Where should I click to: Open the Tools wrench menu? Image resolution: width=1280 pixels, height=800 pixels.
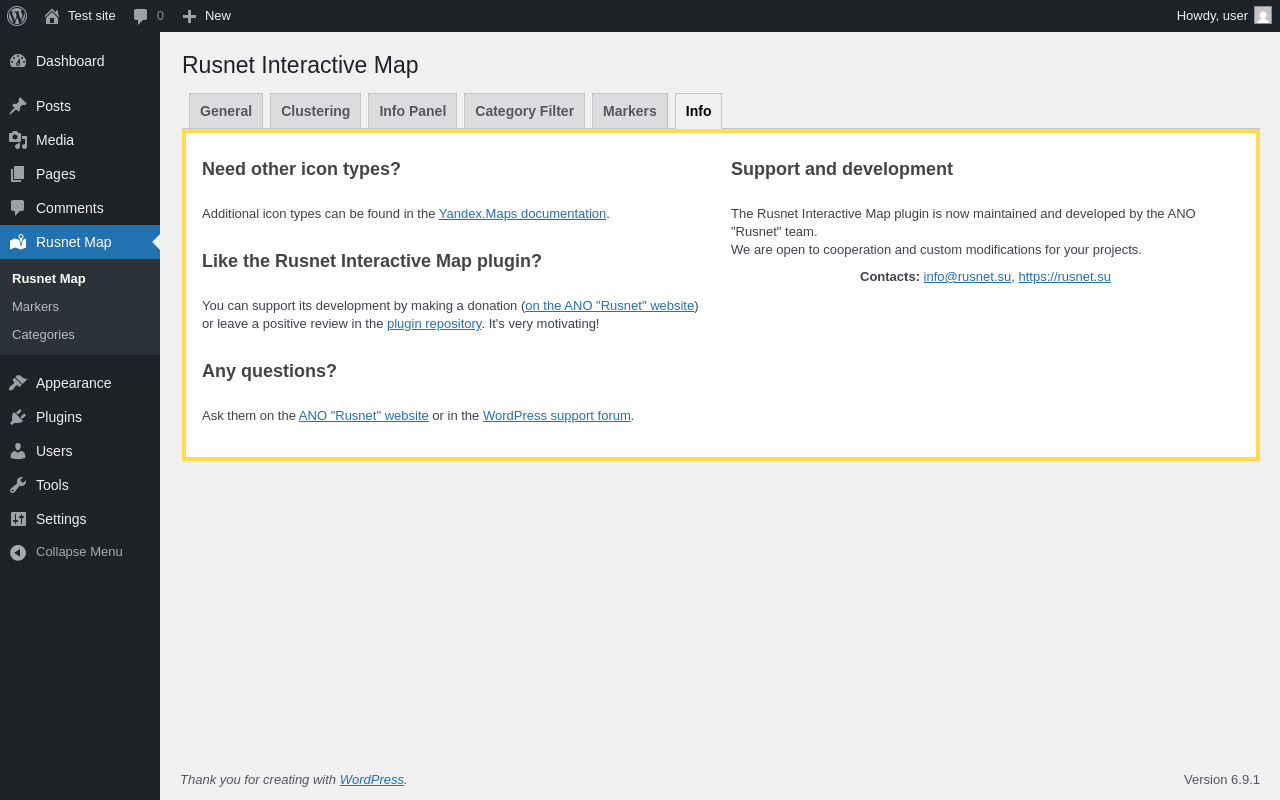(x=18, y=485)
